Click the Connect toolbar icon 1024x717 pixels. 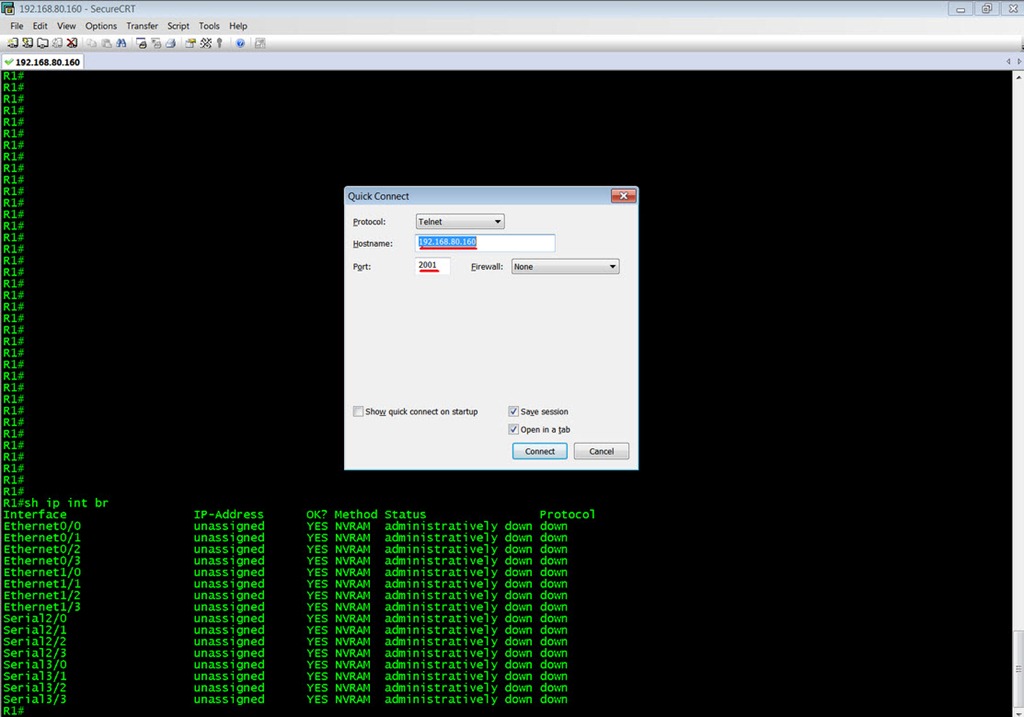(12, 43)
